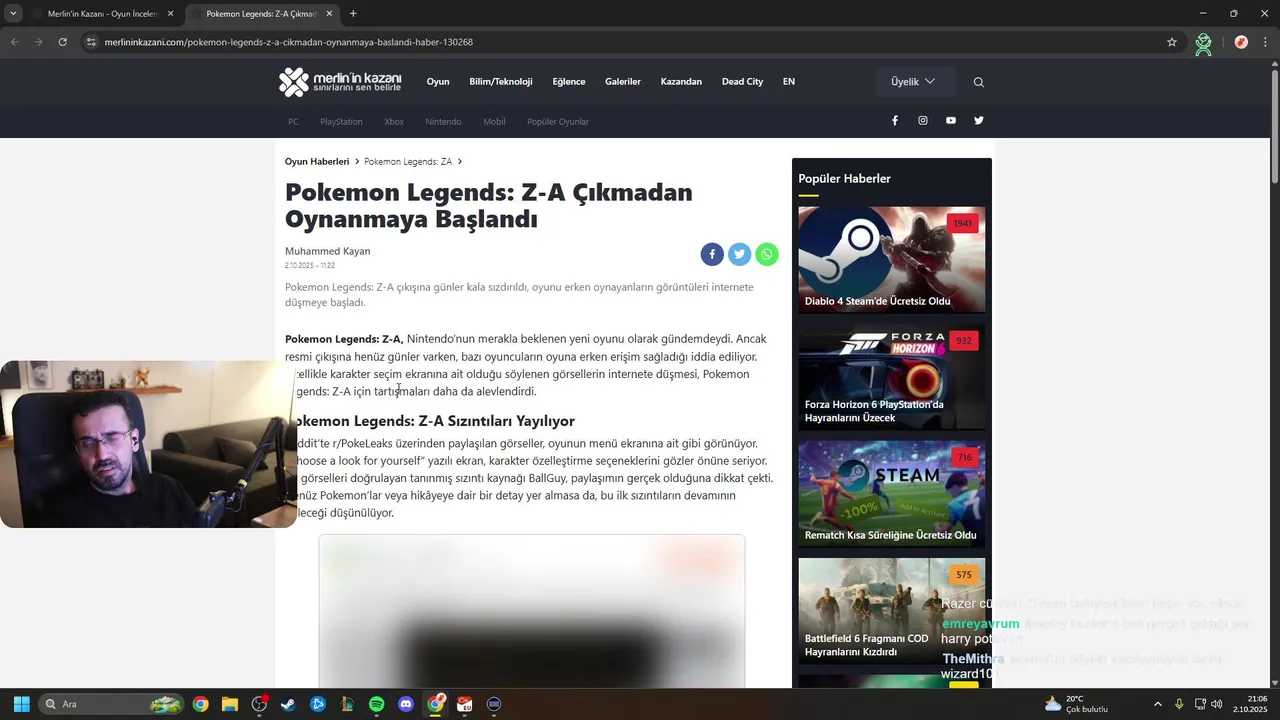Image resolution: width=1280 pixels, height=720 pixels.
Task: Reload the page with the refresh icon
Action: coord(62,42)
